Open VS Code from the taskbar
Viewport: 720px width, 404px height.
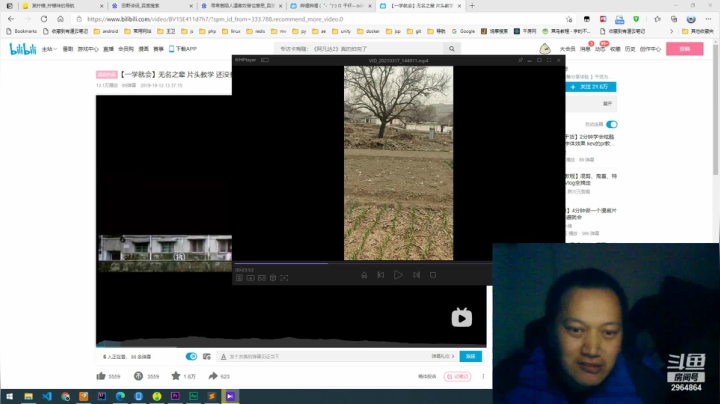(x=47, y=396)
